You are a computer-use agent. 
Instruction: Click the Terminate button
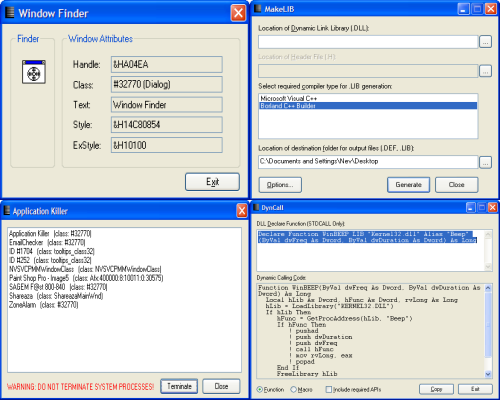(x=179, y=386)
